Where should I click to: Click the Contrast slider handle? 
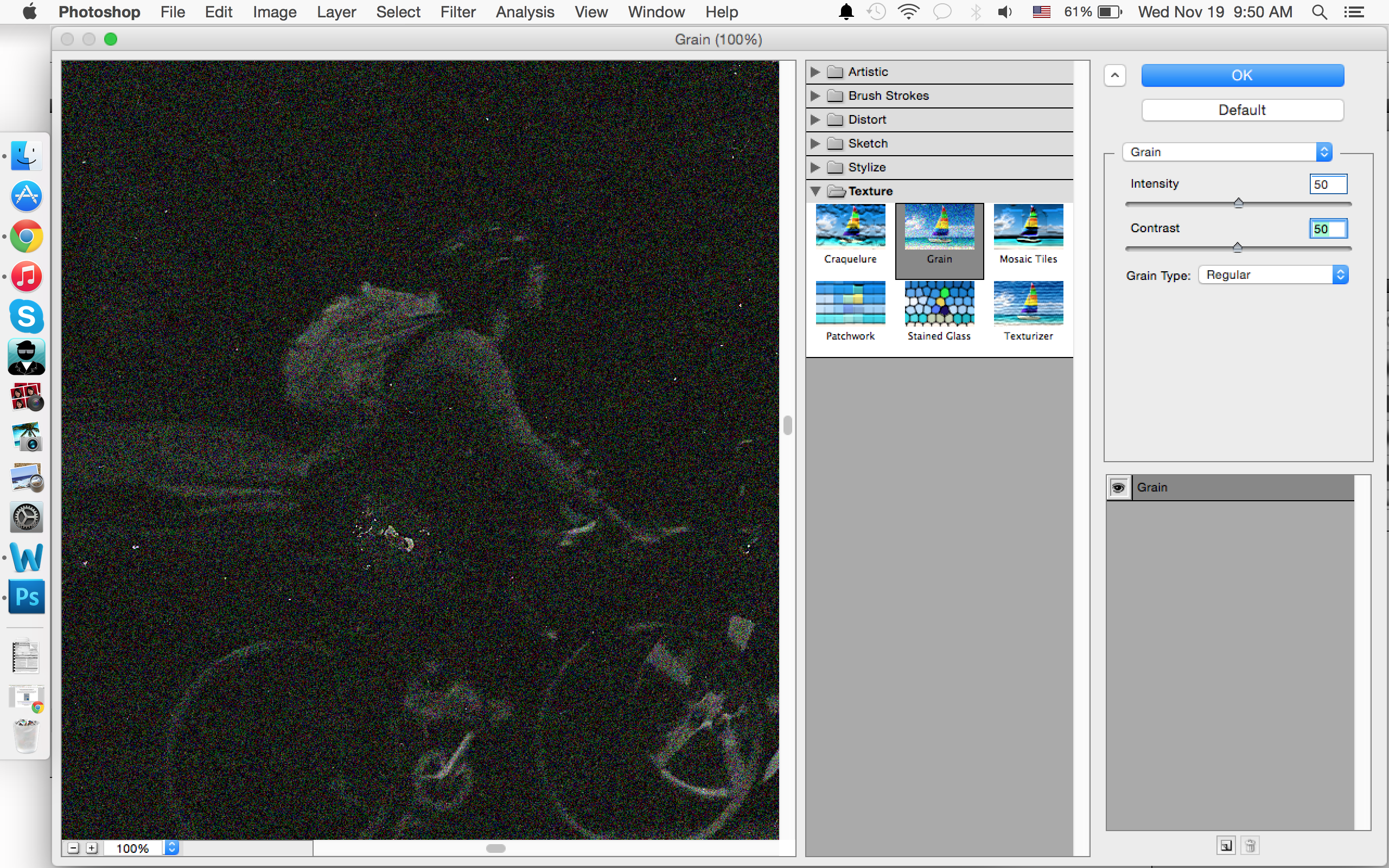click(1237, 247)
